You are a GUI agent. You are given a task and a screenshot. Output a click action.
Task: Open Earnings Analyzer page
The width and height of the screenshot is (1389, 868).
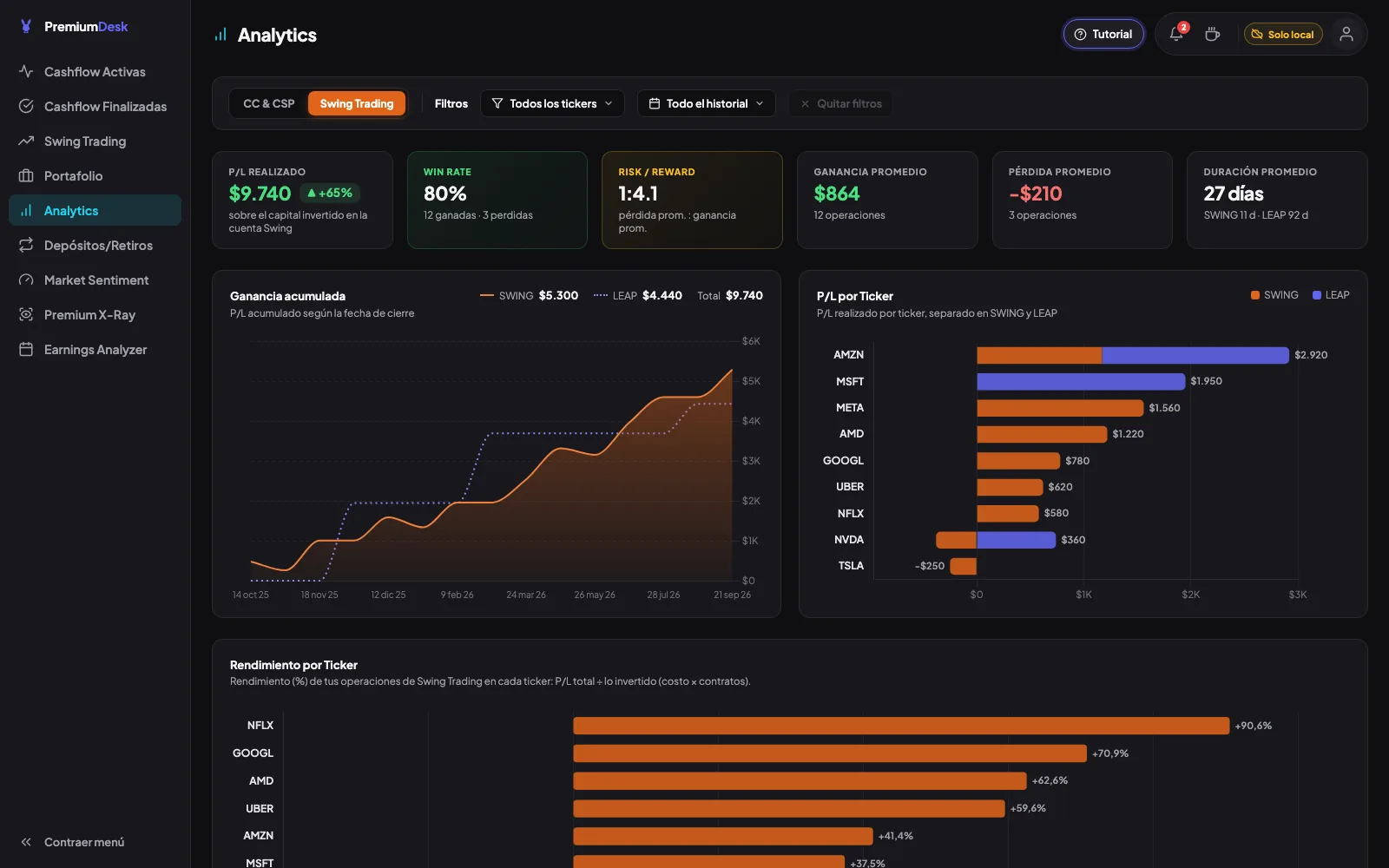tap(95, 349)
